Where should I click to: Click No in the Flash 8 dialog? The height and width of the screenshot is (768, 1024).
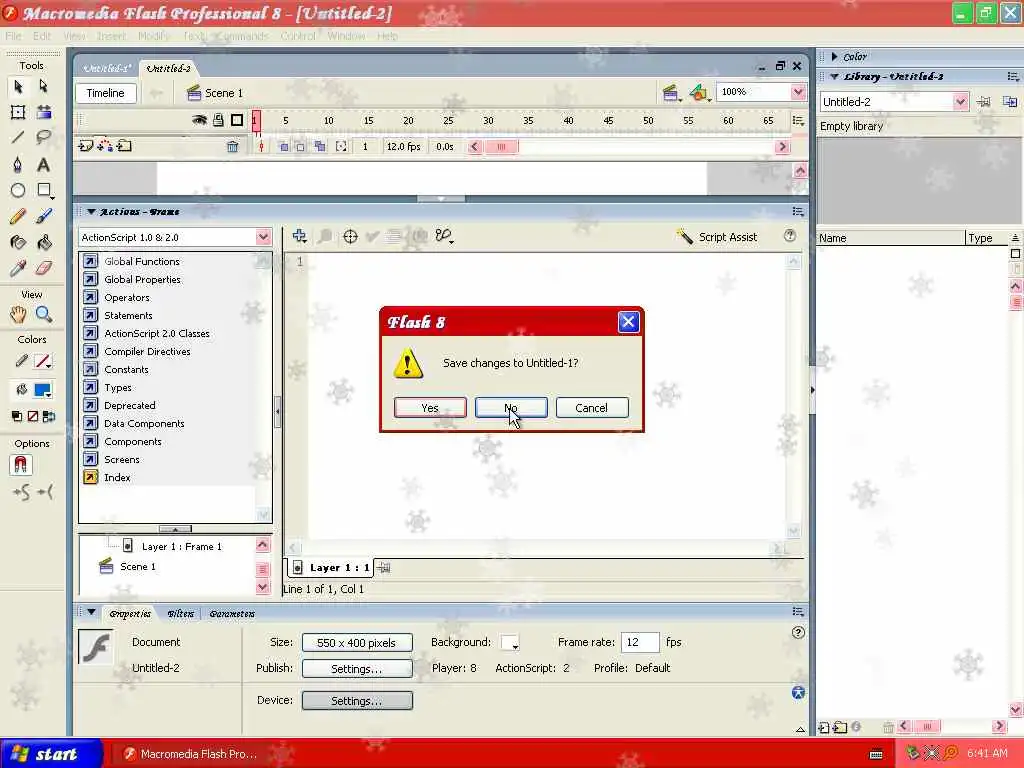(x=511, y=408)
